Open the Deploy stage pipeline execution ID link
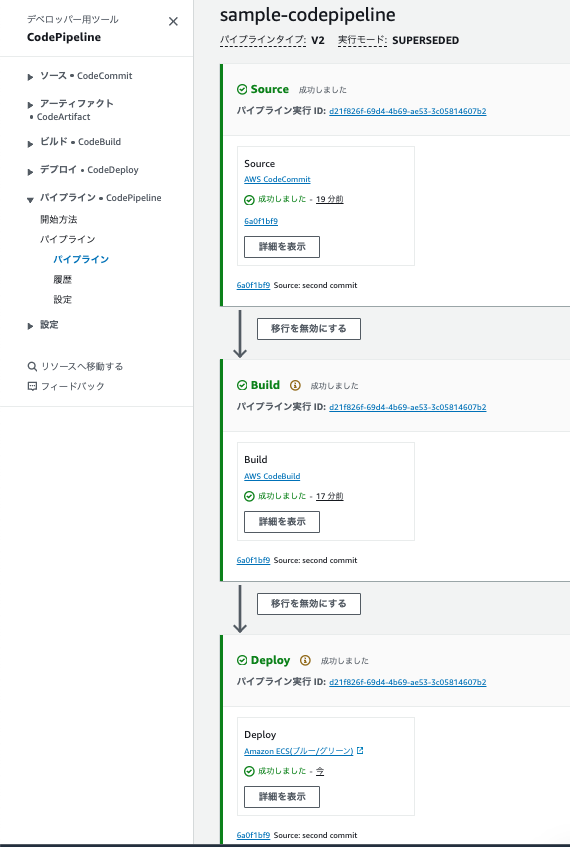The image size is (570, 847). [x=408, y=682]
